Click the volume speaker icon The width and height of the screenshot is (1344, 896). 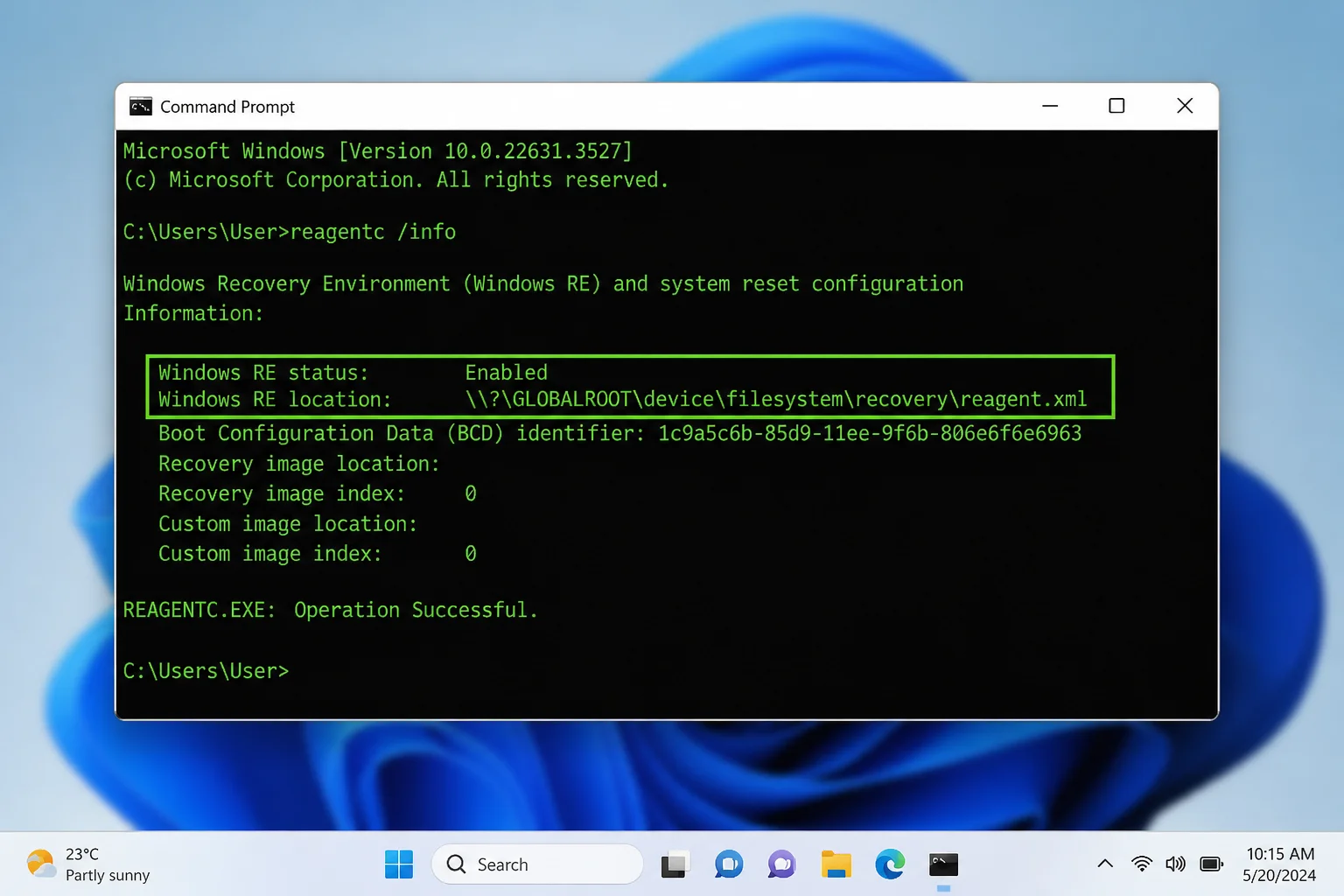pyautogui.click(x=1176, y=864)
